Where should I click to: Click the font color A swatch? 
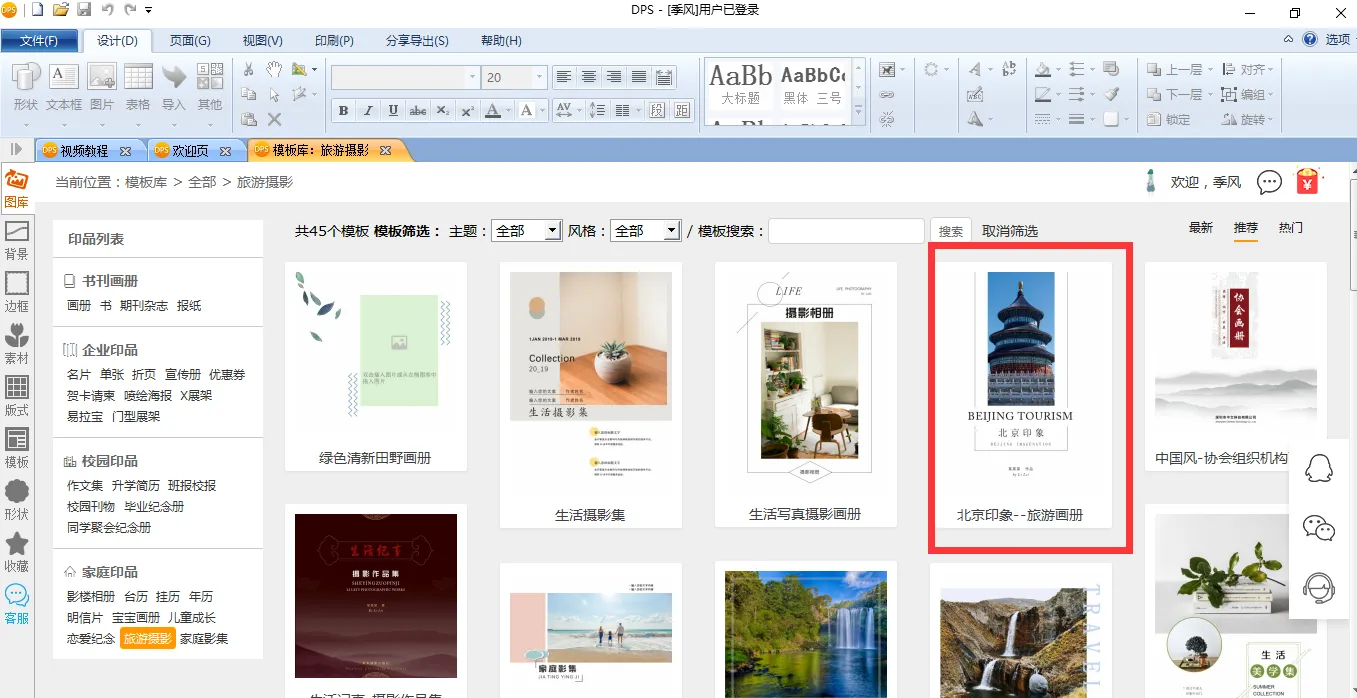click(492, 110)
